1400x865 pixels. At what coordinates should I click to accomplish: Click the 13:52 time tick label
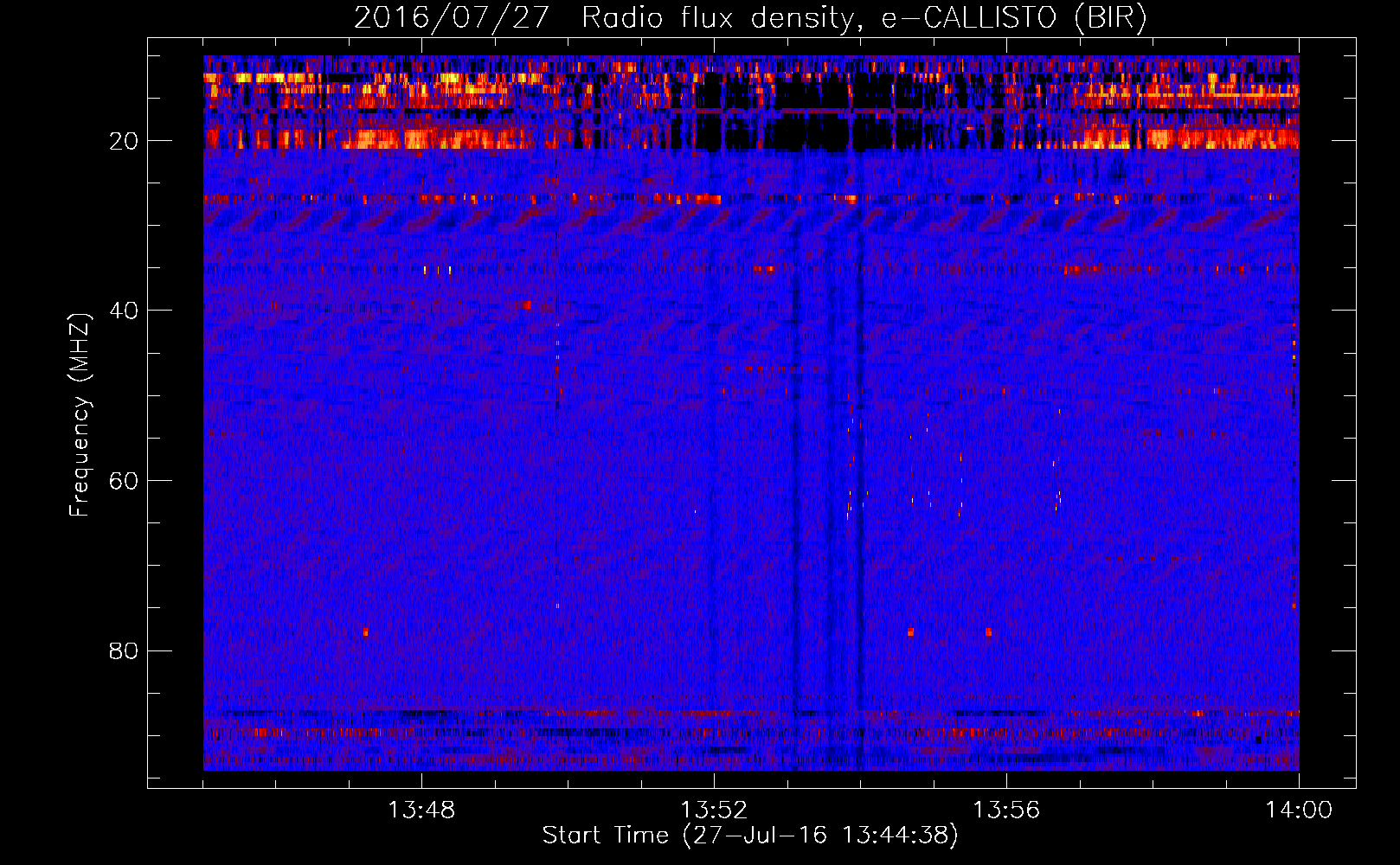coord(714,810)
